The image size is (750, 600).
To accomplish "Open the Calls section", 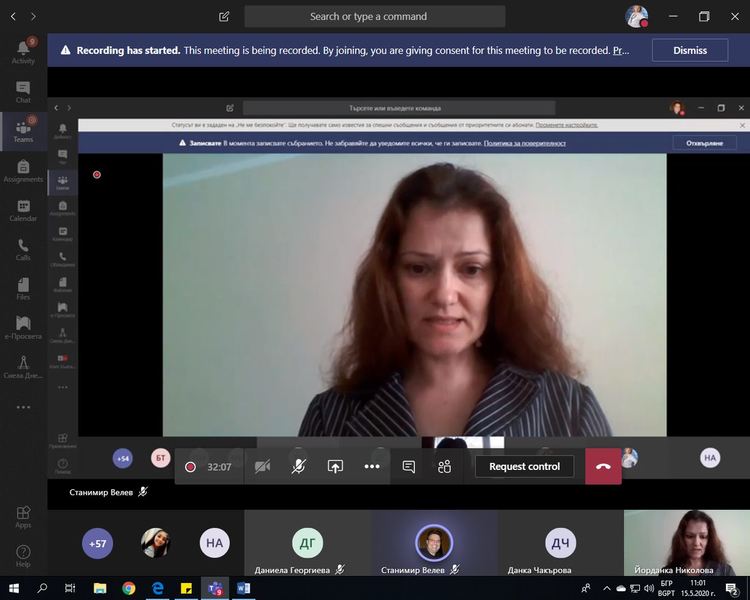I will 23,250.
